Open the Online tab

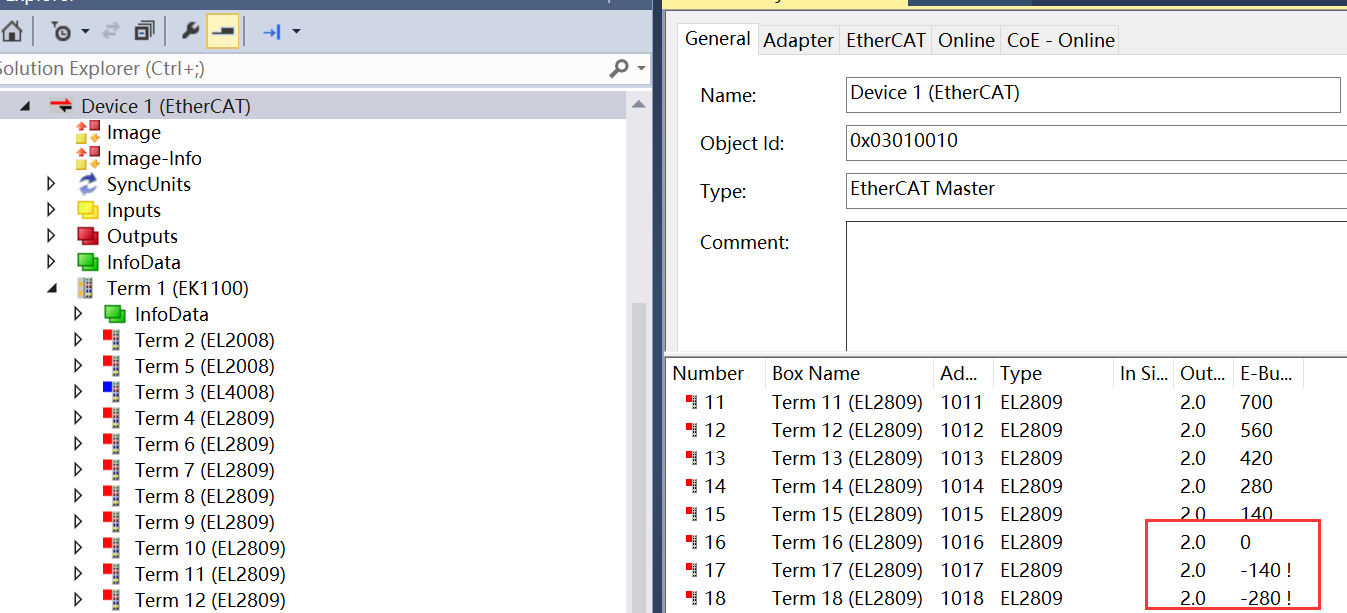click(x=966, y=40)
